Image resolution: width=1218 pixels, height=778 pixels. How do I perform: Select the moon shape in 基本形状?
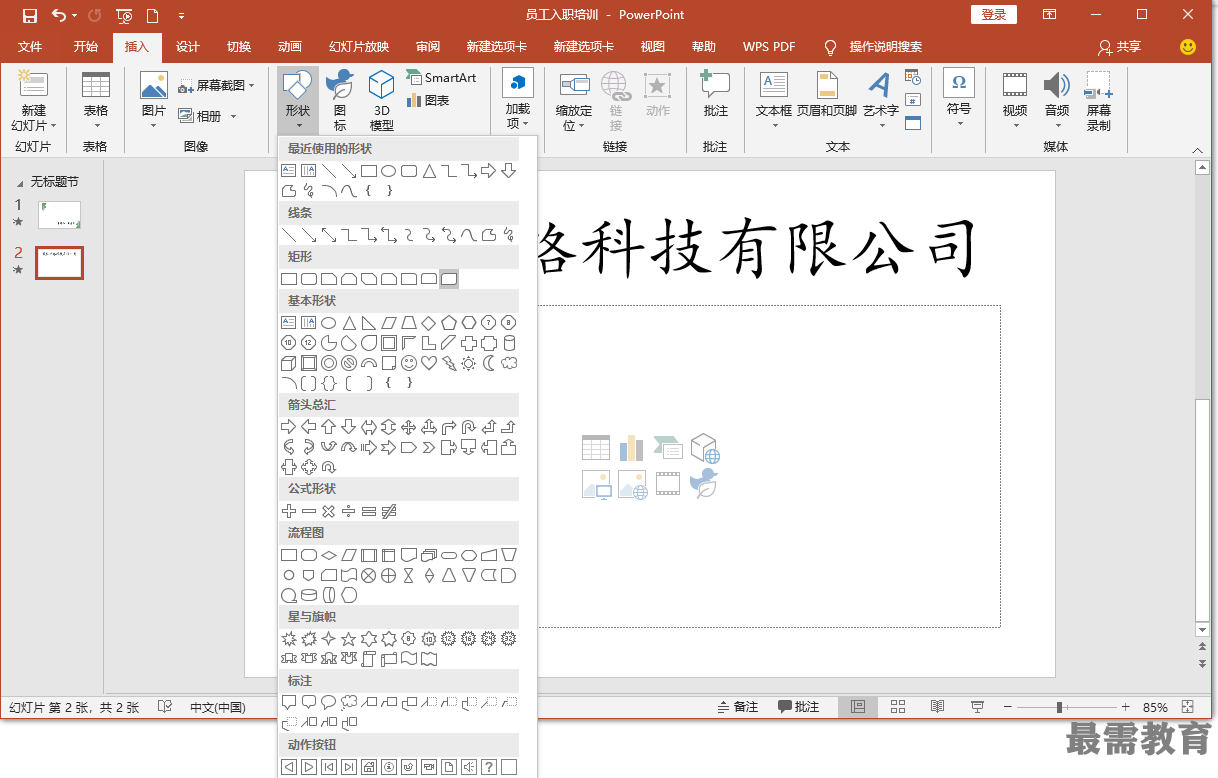tap(489, 363)
